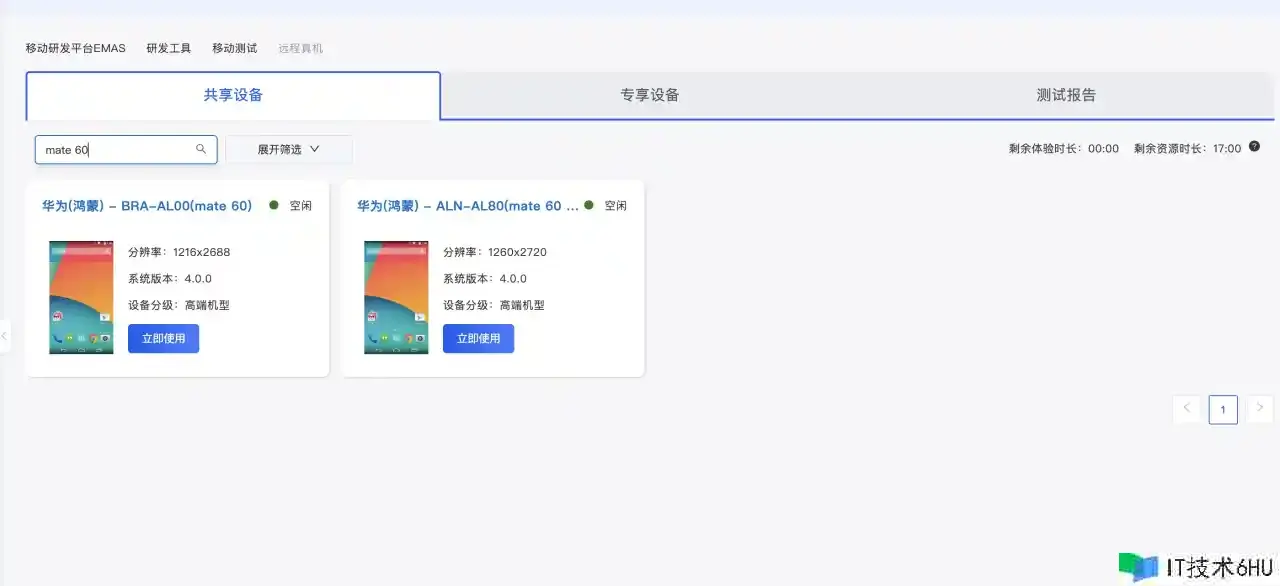Click the BRA-AL00 phone screenshot thumbnail
This screenshot has height=586, width=1280.
[x=81, y=297]
